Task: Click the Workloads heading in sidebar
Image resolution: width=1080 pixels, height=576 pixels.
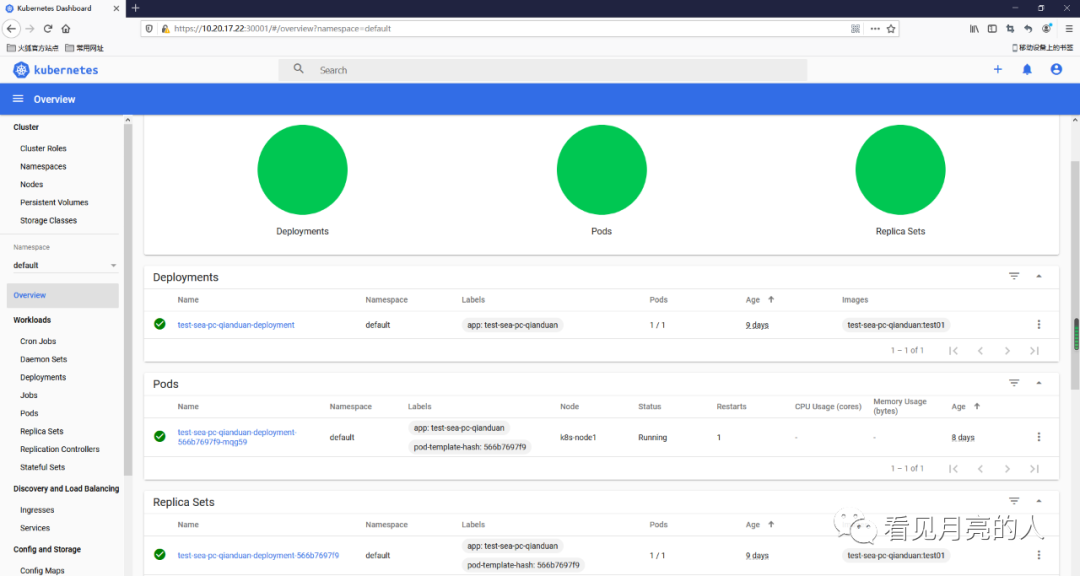Action: point(32,320)
